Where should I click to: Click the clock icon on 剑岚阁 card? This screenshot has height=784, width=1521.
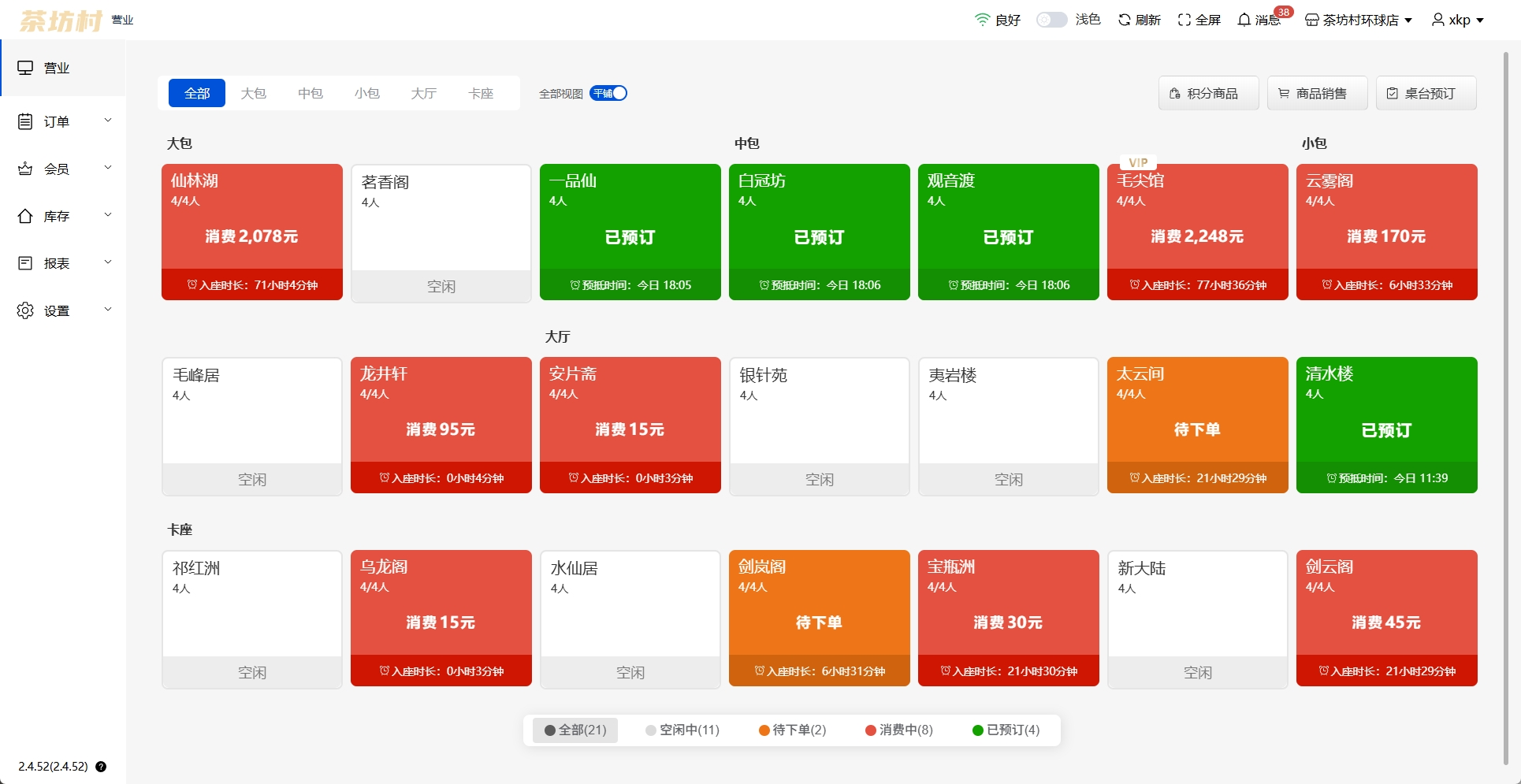pyautogui.click(x=760, y=671)
